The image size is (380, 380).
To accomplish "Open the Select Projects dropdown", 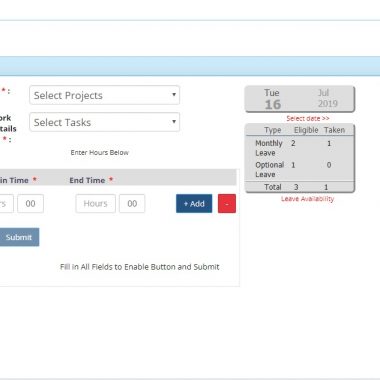I will pos(105,95).
